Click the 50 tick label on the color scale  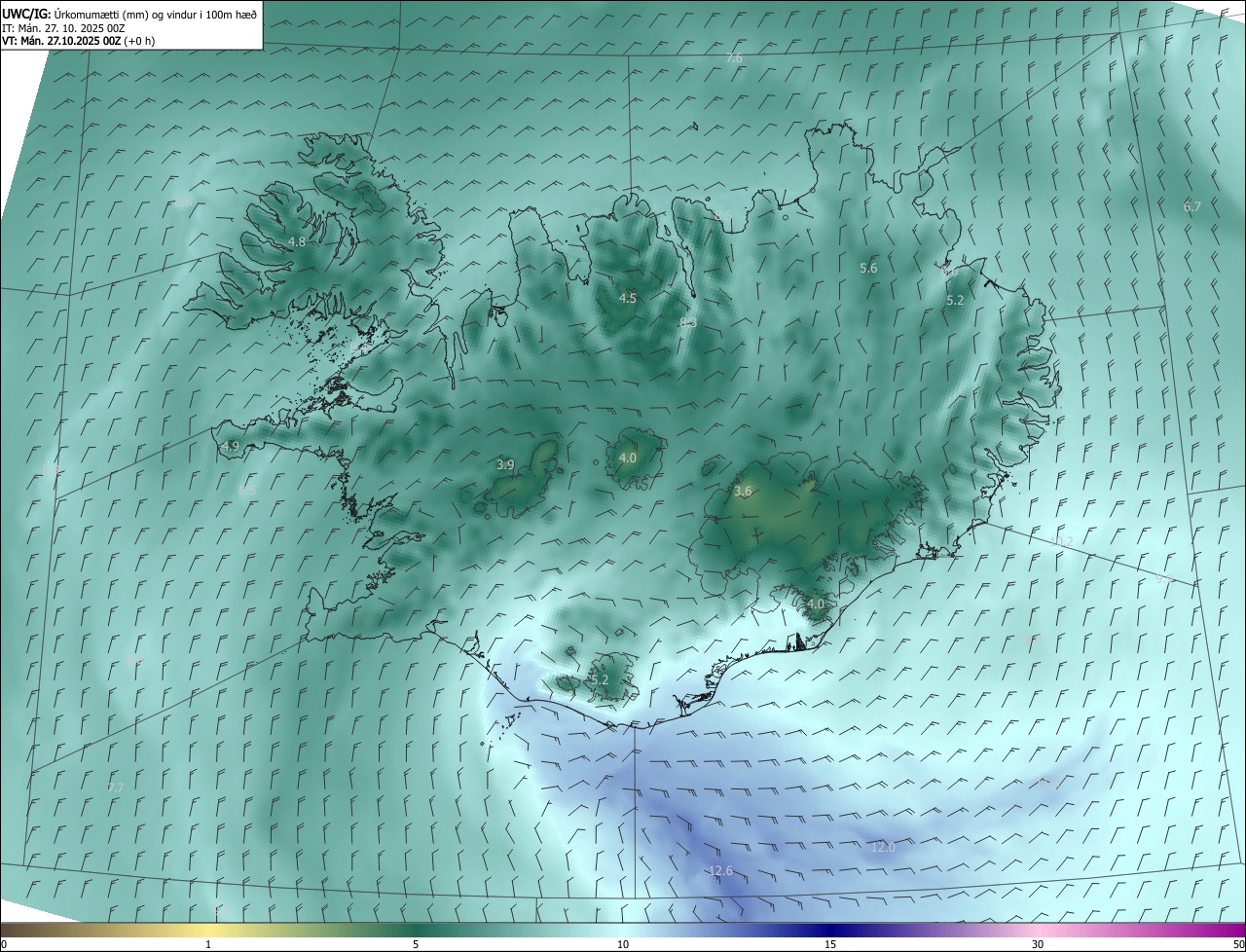click(1238, 944)
